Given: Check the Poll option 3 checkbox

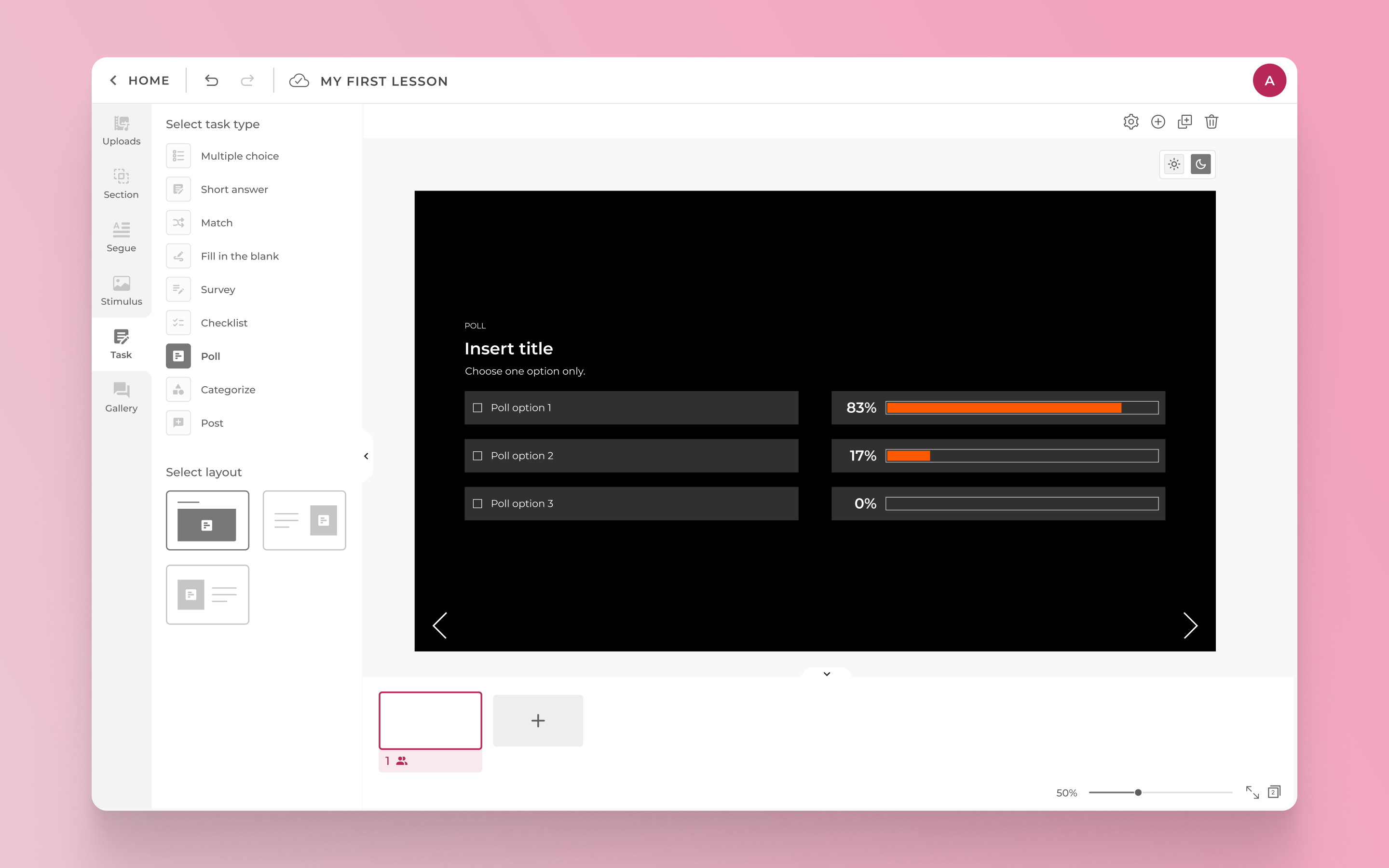Looking at the screenshot, I should [477, 503].
